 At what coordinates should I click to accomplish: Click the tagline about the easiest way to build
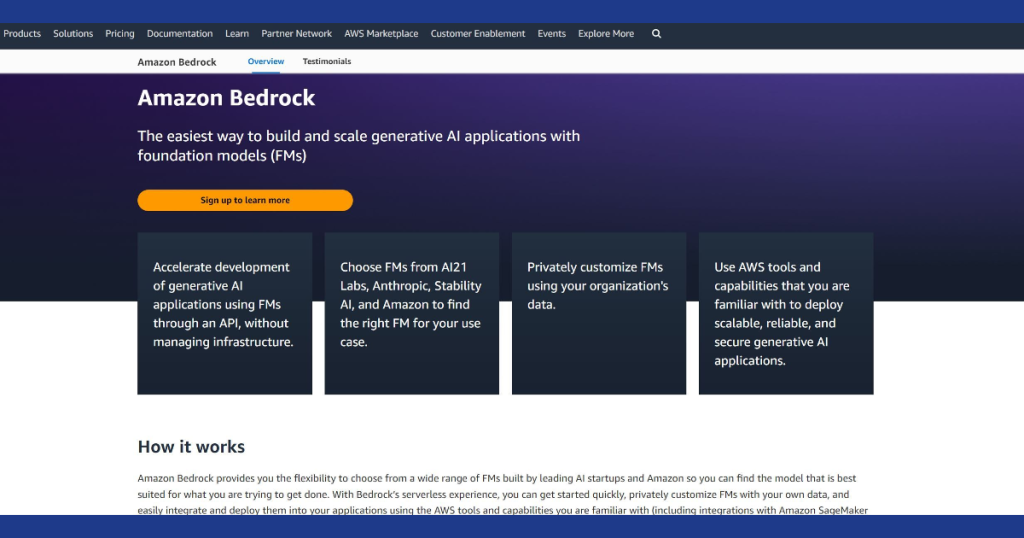(x=359, y=146)
